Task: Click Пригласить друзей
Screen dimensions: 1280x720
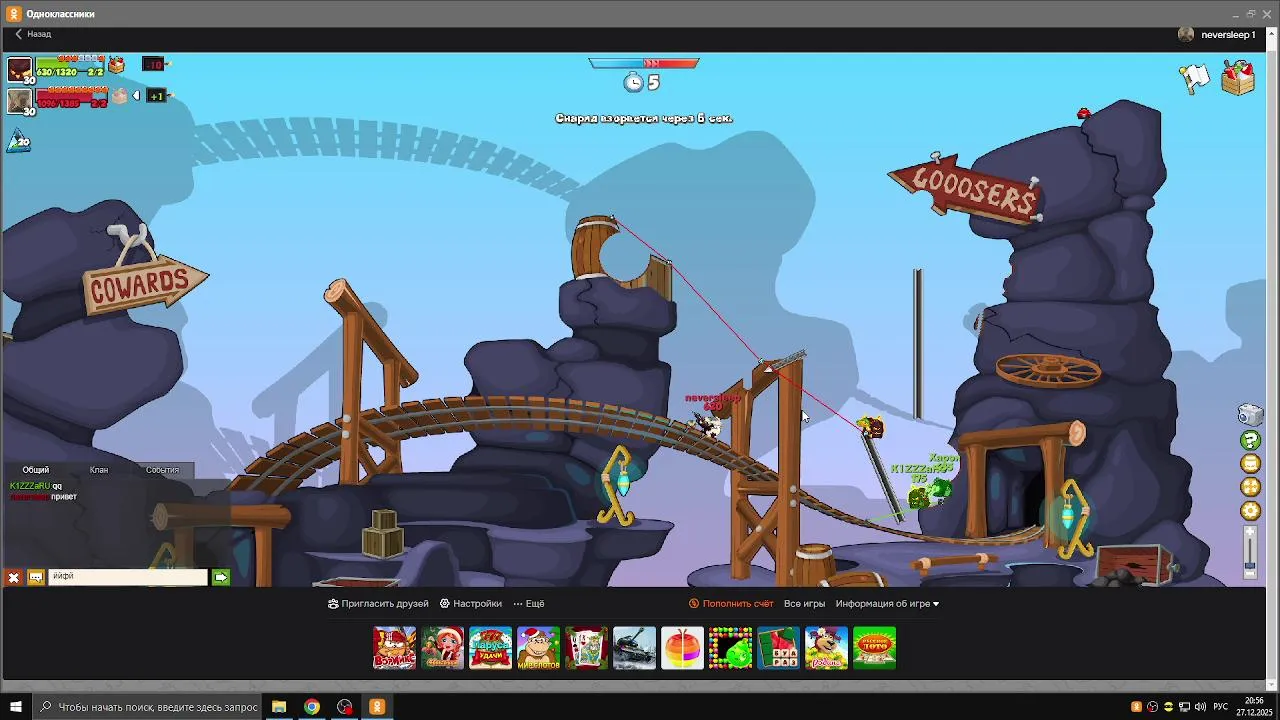Action: (378, 604)
